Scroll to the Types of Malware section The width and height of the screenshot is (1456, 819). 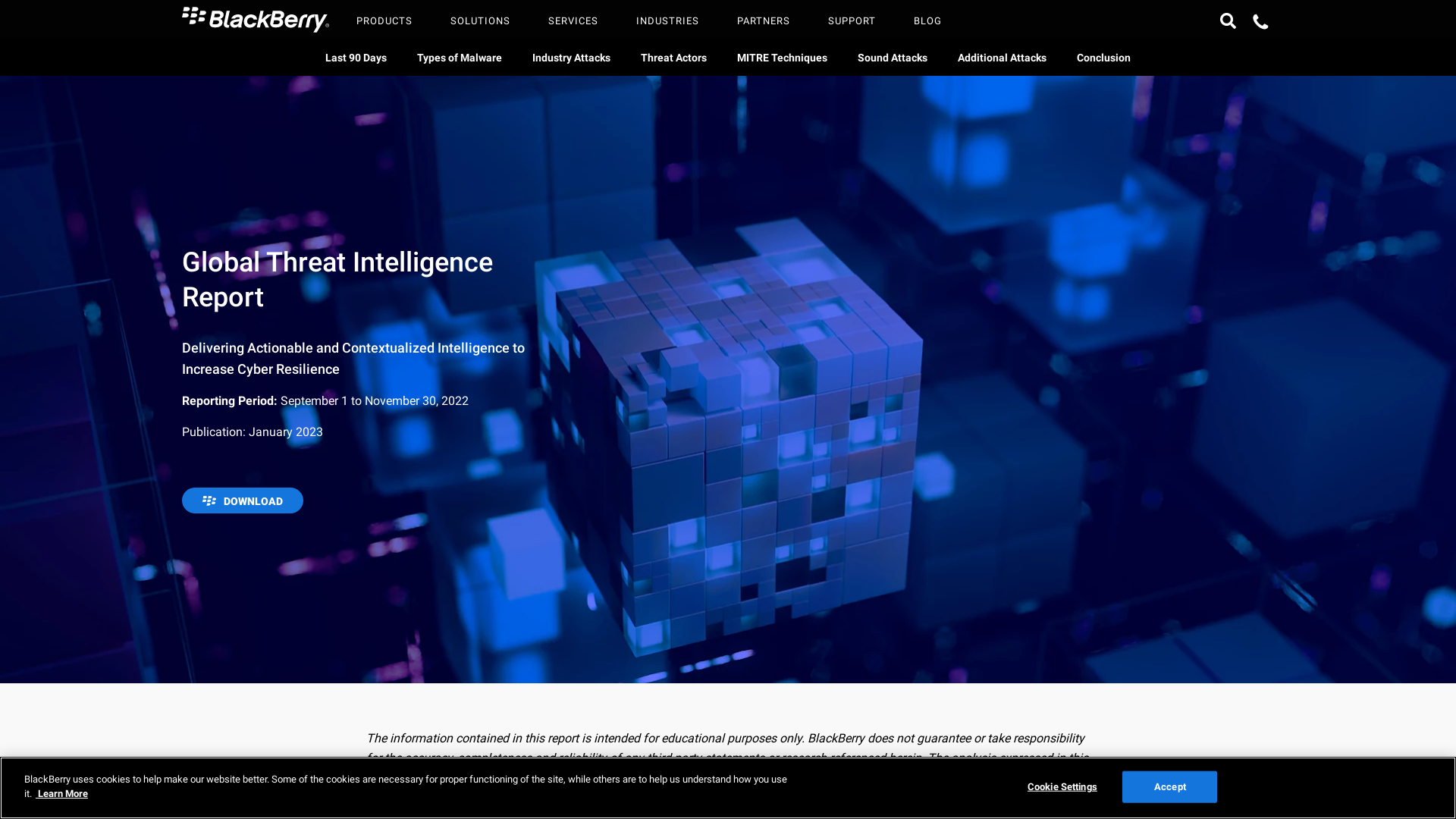459,57
